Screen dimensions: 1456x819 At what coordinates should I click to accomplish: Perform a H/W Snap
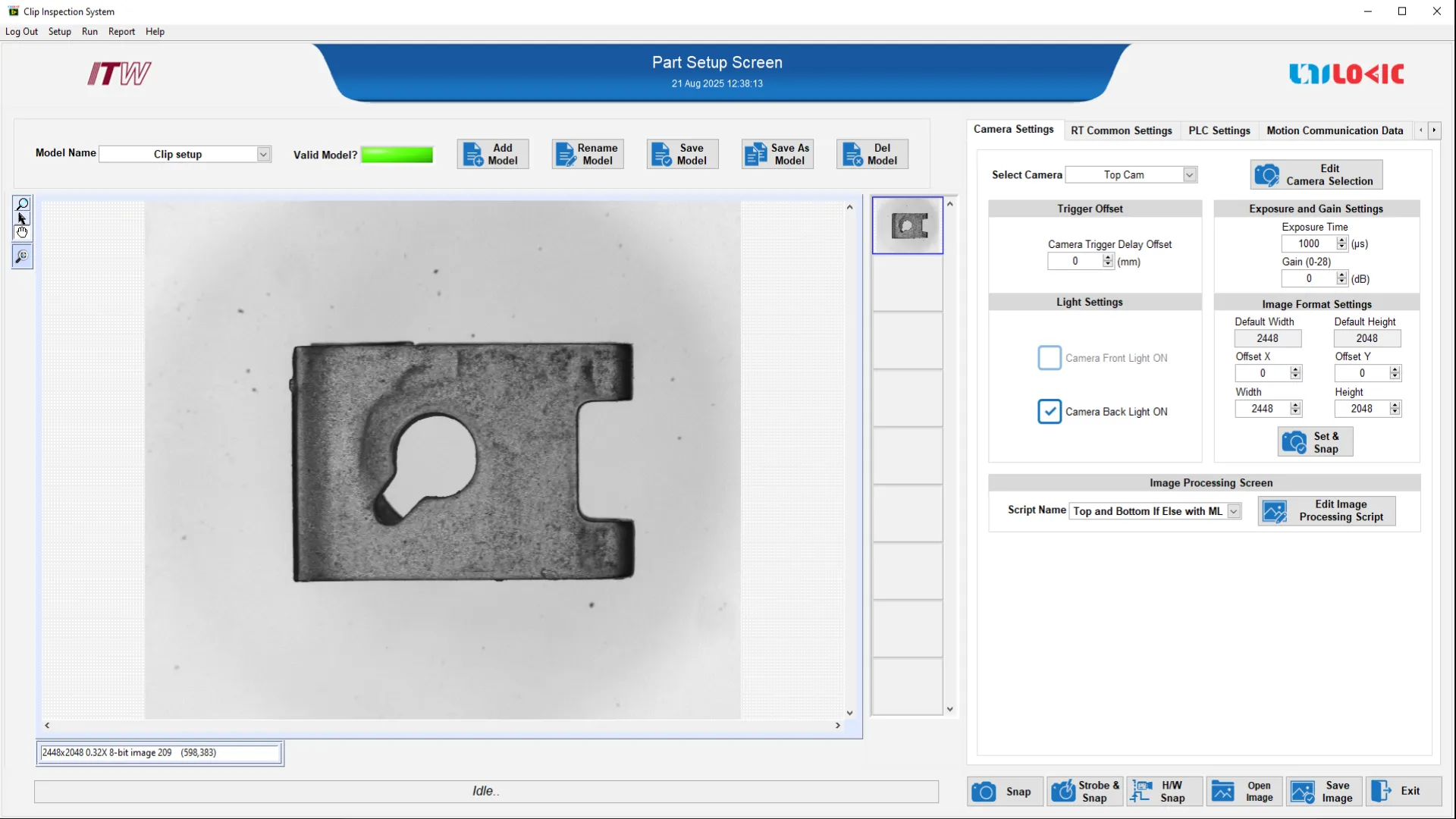pos(1163,791)
